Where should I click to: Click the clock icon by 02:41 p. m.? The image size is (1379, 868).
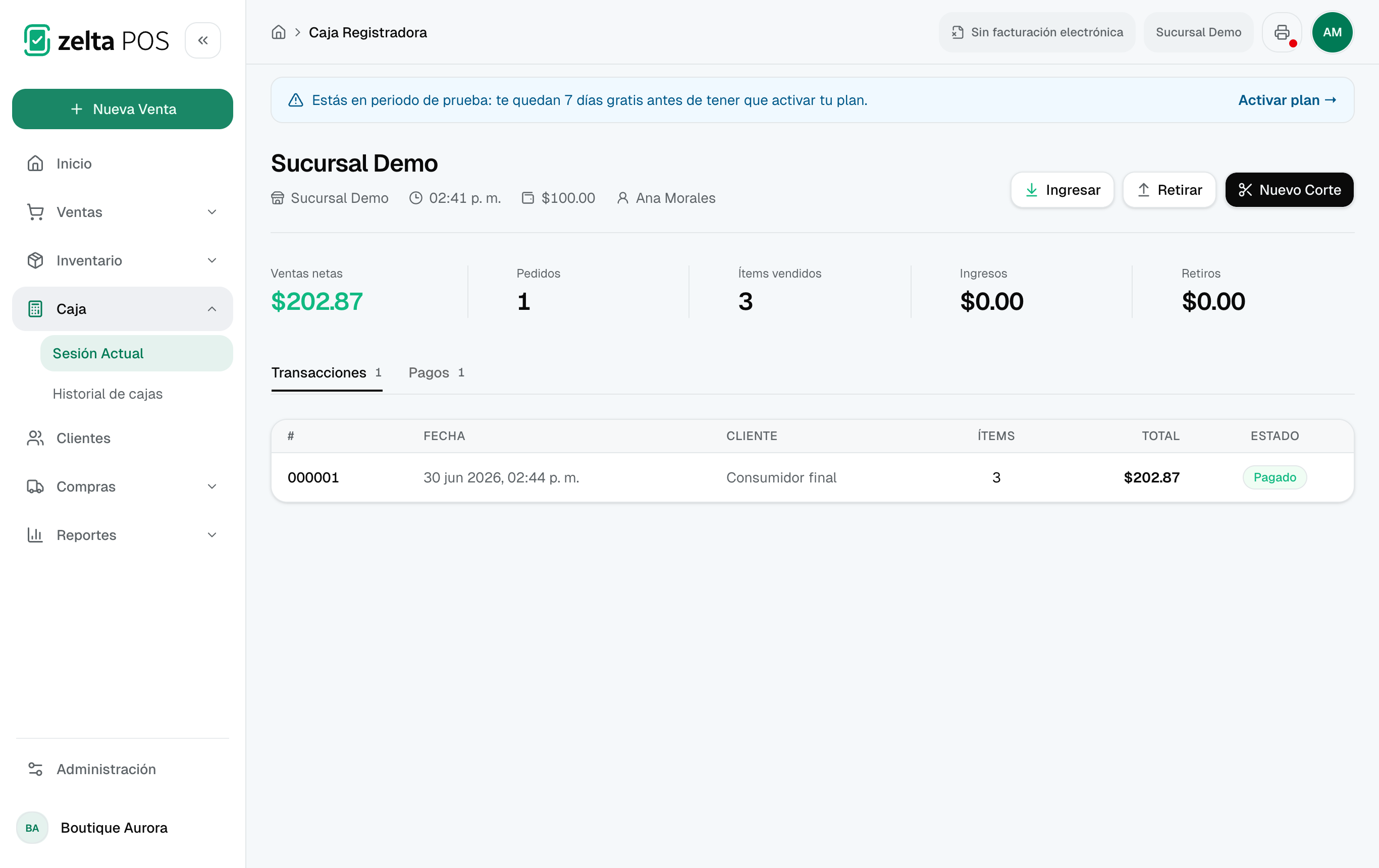(416, 198)
